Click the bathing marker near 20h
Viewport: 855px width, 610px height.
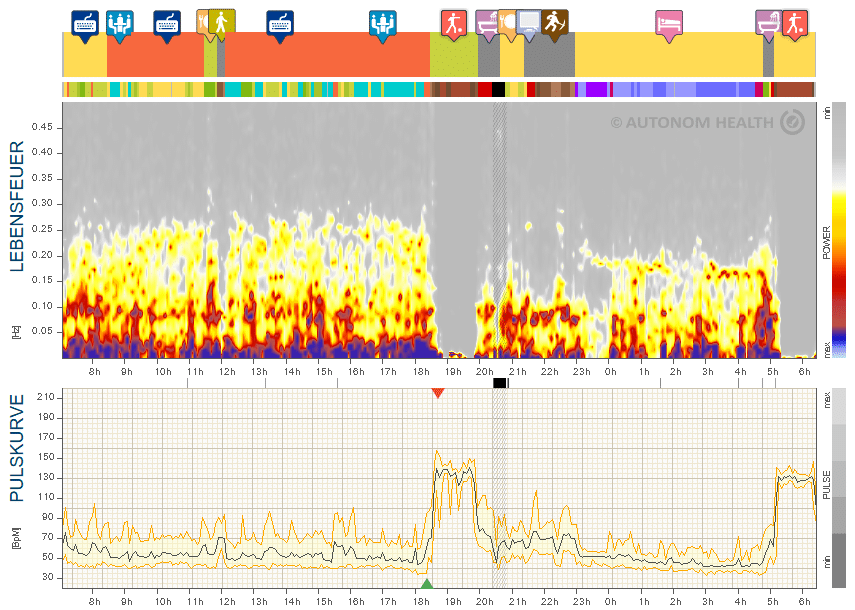(485, 25)
